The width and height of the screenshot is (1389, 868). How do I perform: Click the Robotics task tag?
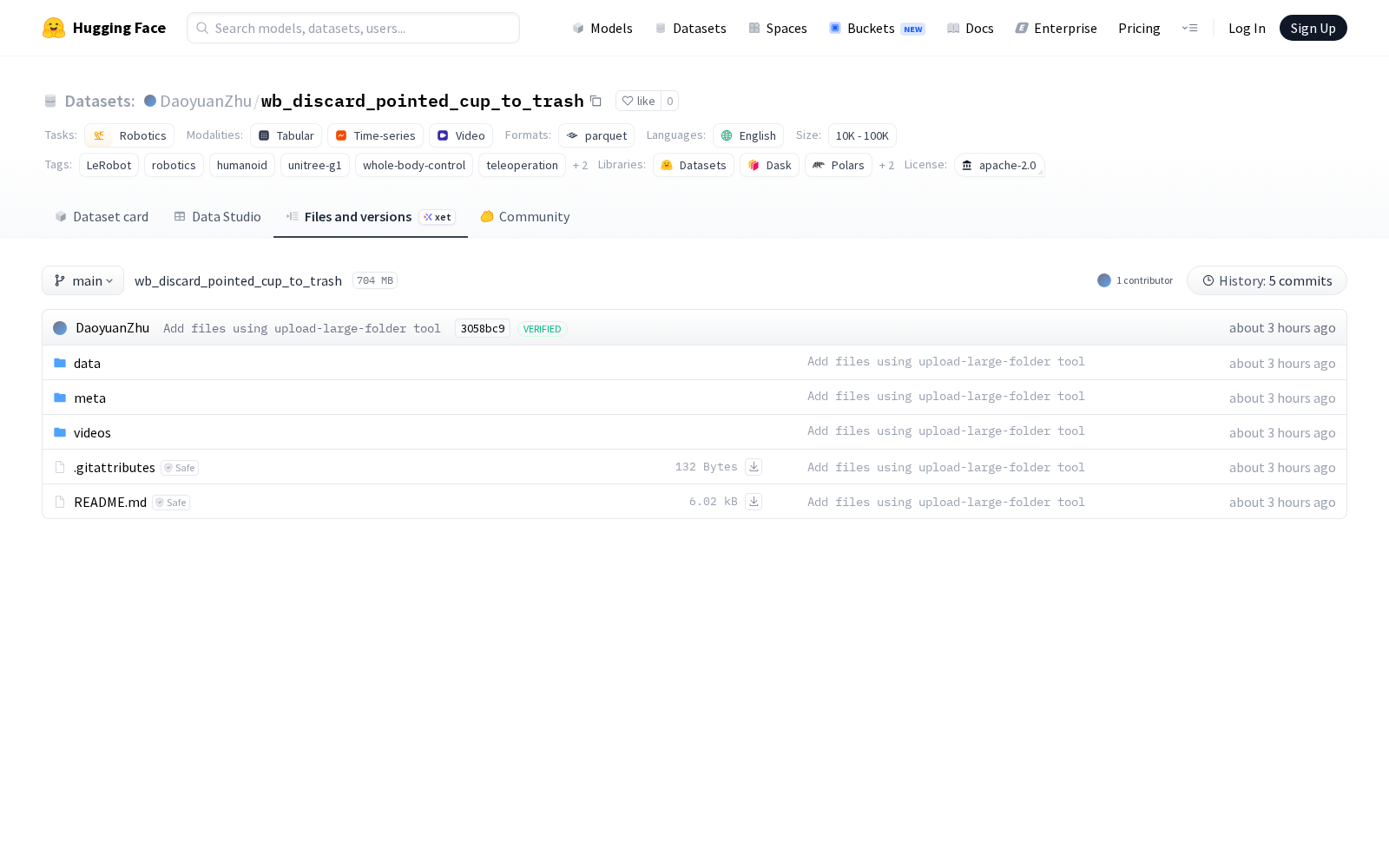(x=129, y=135)
